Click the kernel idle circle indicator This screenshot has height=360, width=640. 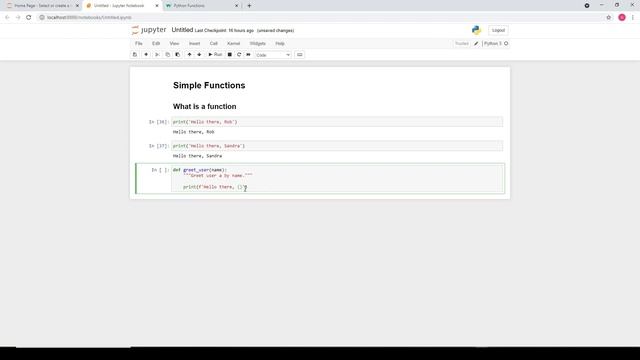(506, 44)
